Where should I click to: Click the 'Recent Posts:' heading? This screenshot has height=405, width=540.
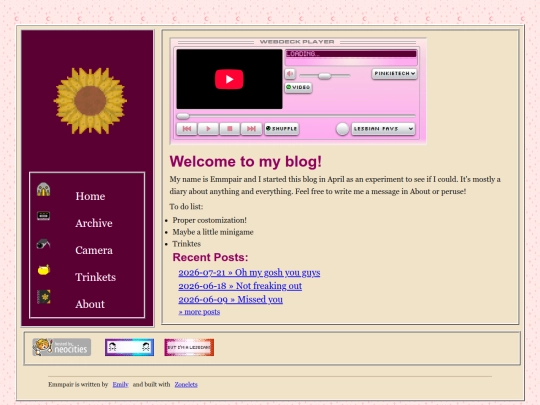click(210, 257)
